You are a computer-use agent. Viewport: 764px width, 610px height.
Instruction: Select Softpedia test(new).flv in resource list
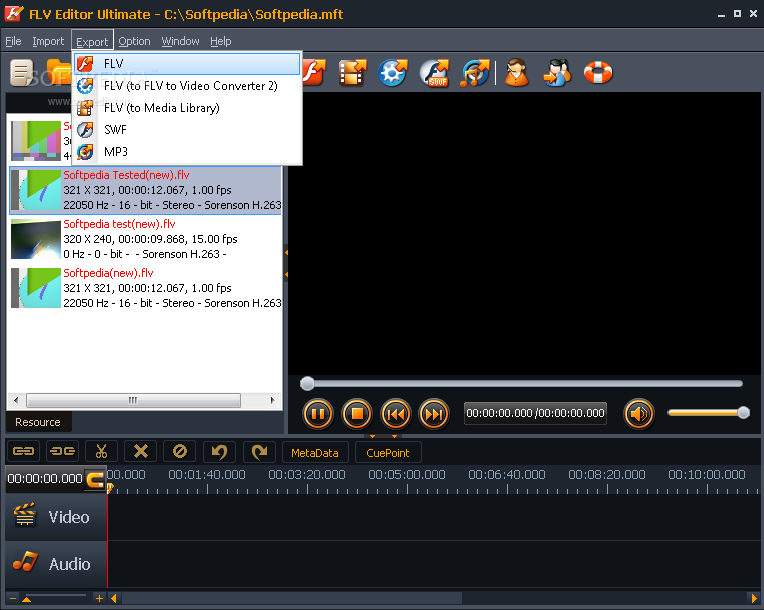[x=145, y=239]
